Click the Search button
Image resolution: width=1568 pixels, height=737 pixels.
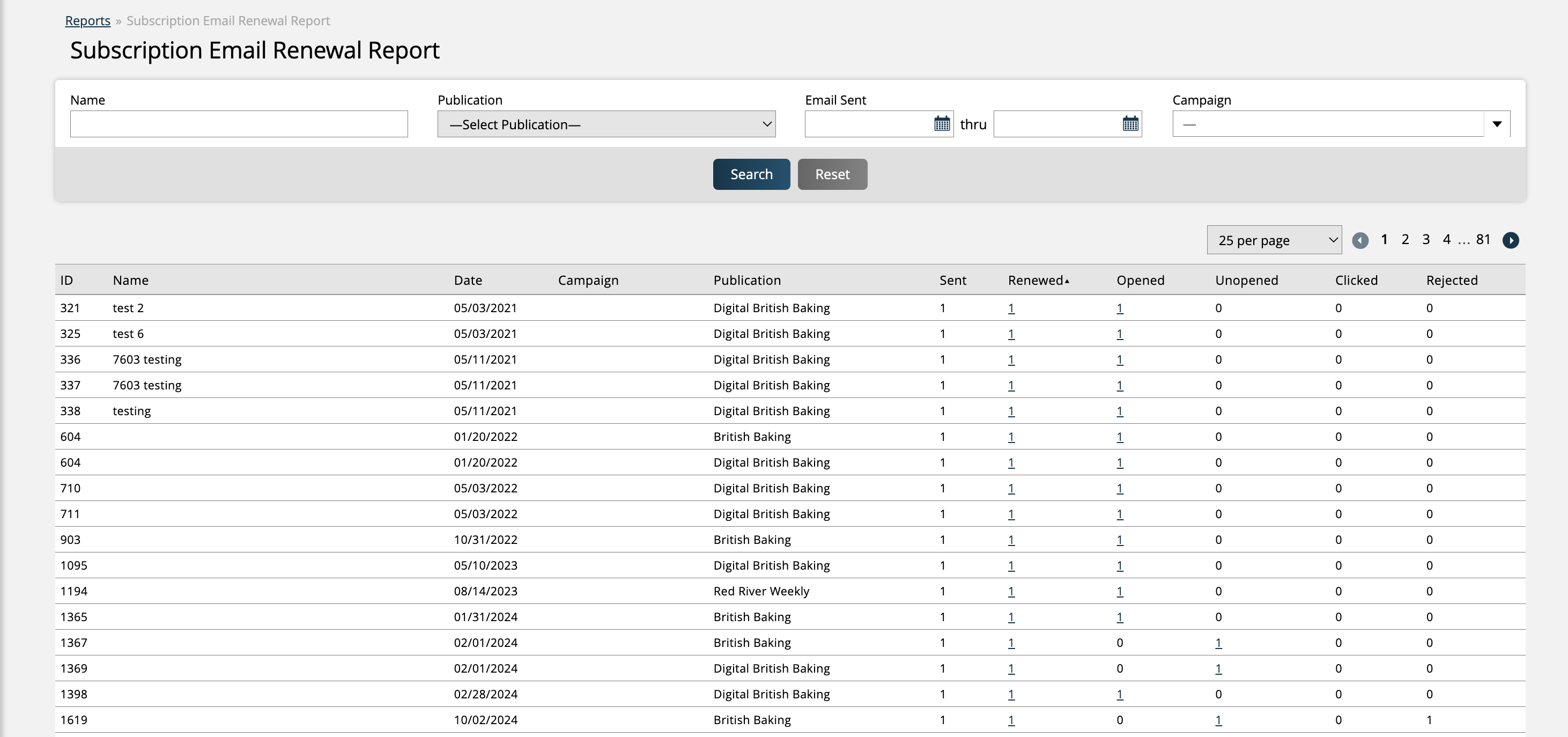751,174
